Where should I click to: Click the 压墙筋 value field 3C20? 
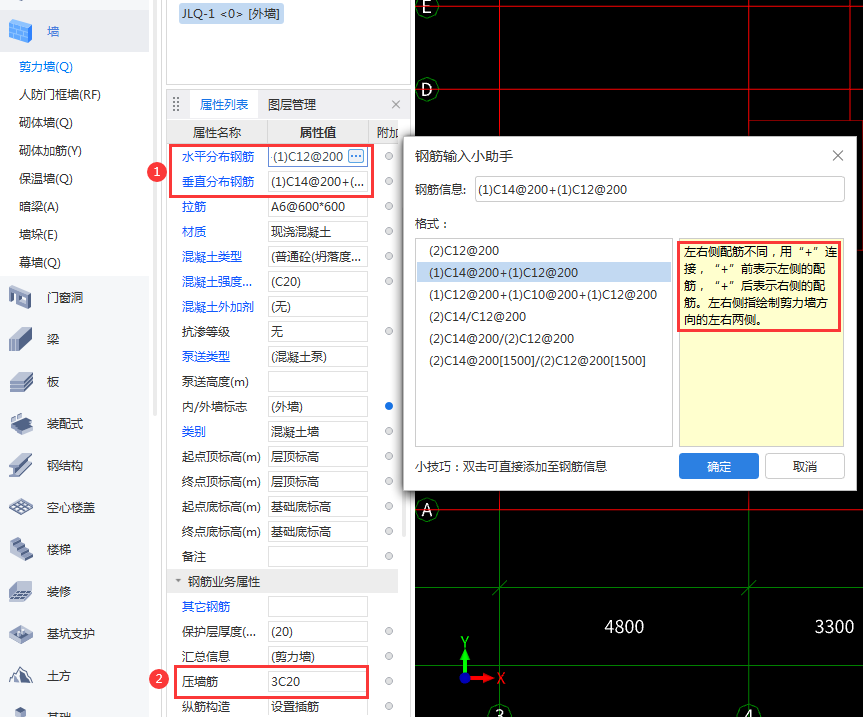(318, 682)
